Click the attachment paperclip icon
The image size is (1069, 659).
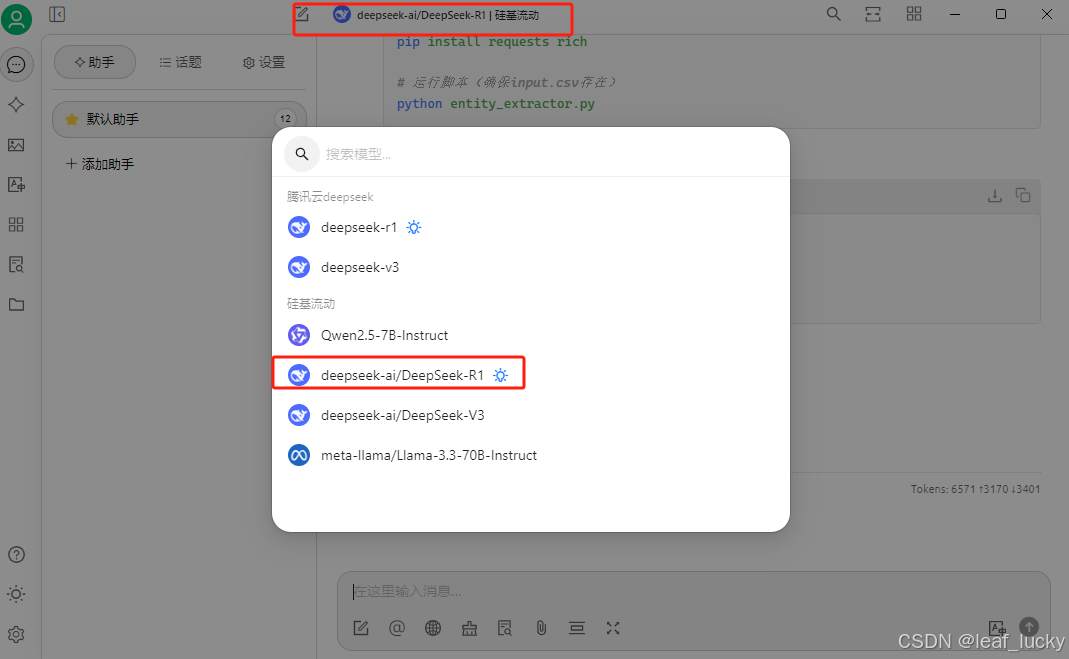click(541, 628)
